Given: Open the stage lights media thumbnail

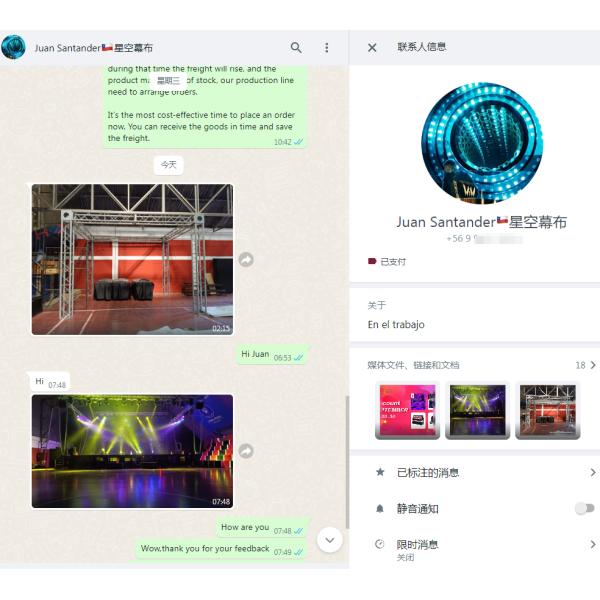Looking at the screenshot, I should (x=477, y=410).
